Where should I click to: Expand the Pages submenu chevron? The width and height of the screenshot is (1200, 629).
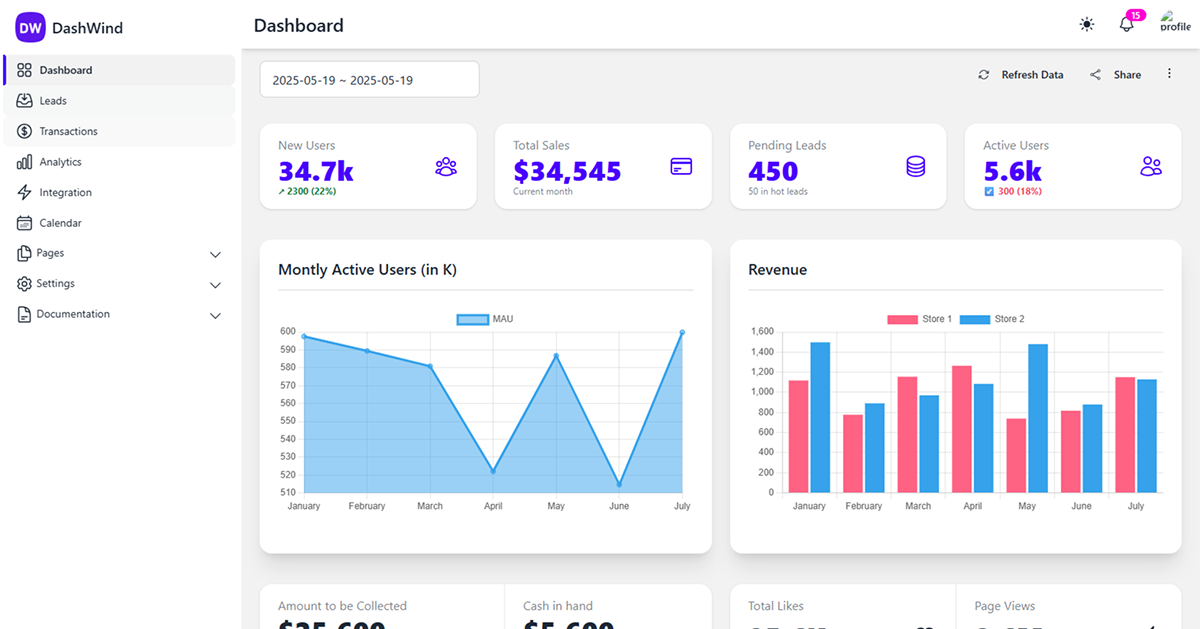coord(215,255)
